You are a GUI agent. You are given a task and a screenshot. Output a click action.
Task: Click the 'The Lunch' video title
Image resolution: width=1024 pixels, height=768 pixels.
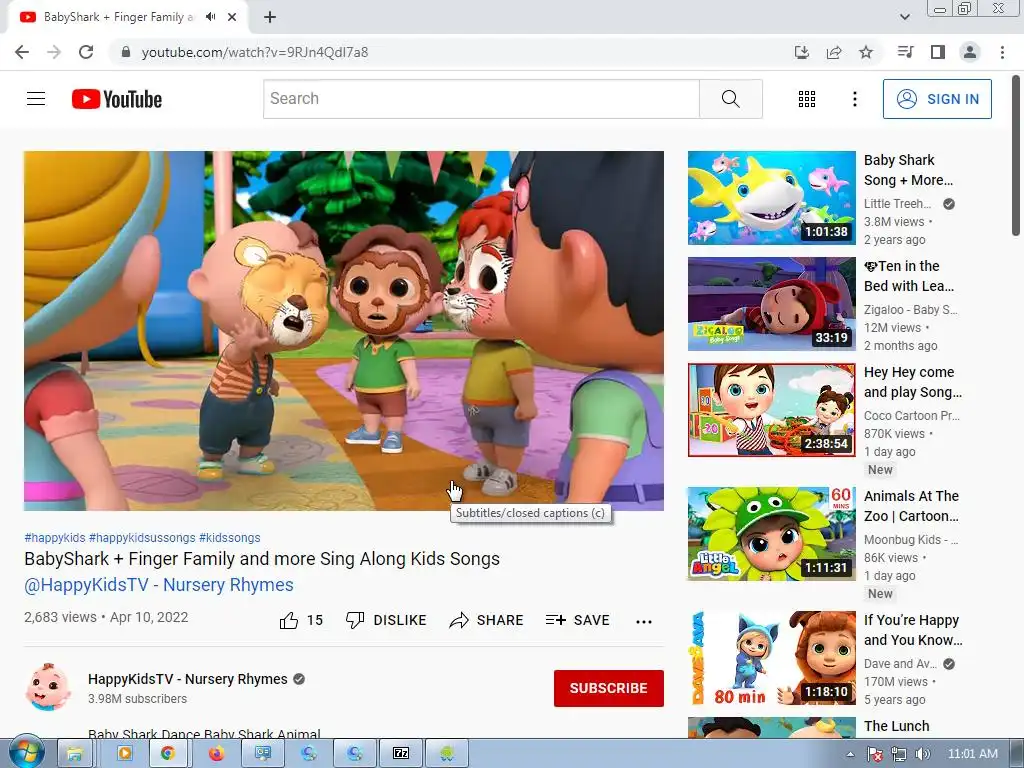(896, 726)
